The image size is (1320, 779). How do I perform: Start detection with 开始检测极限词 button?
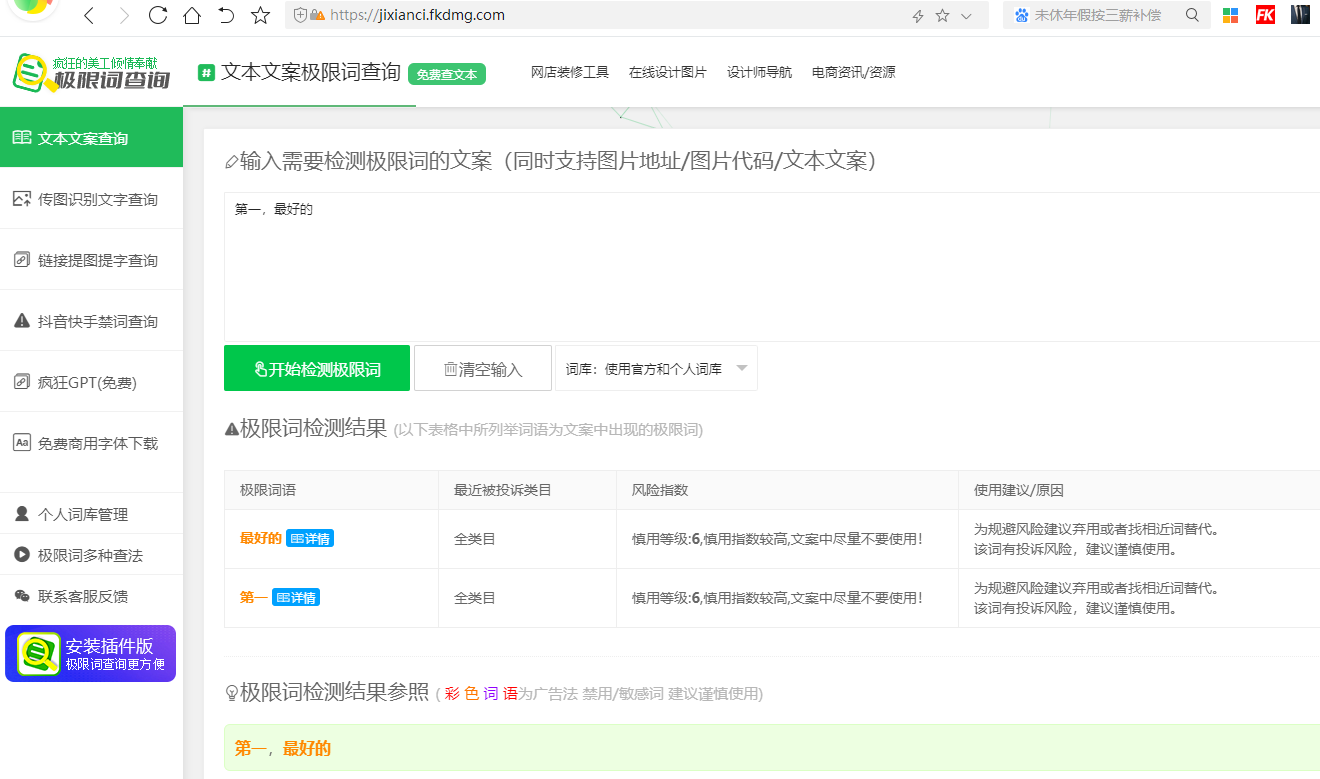[317, 368]
